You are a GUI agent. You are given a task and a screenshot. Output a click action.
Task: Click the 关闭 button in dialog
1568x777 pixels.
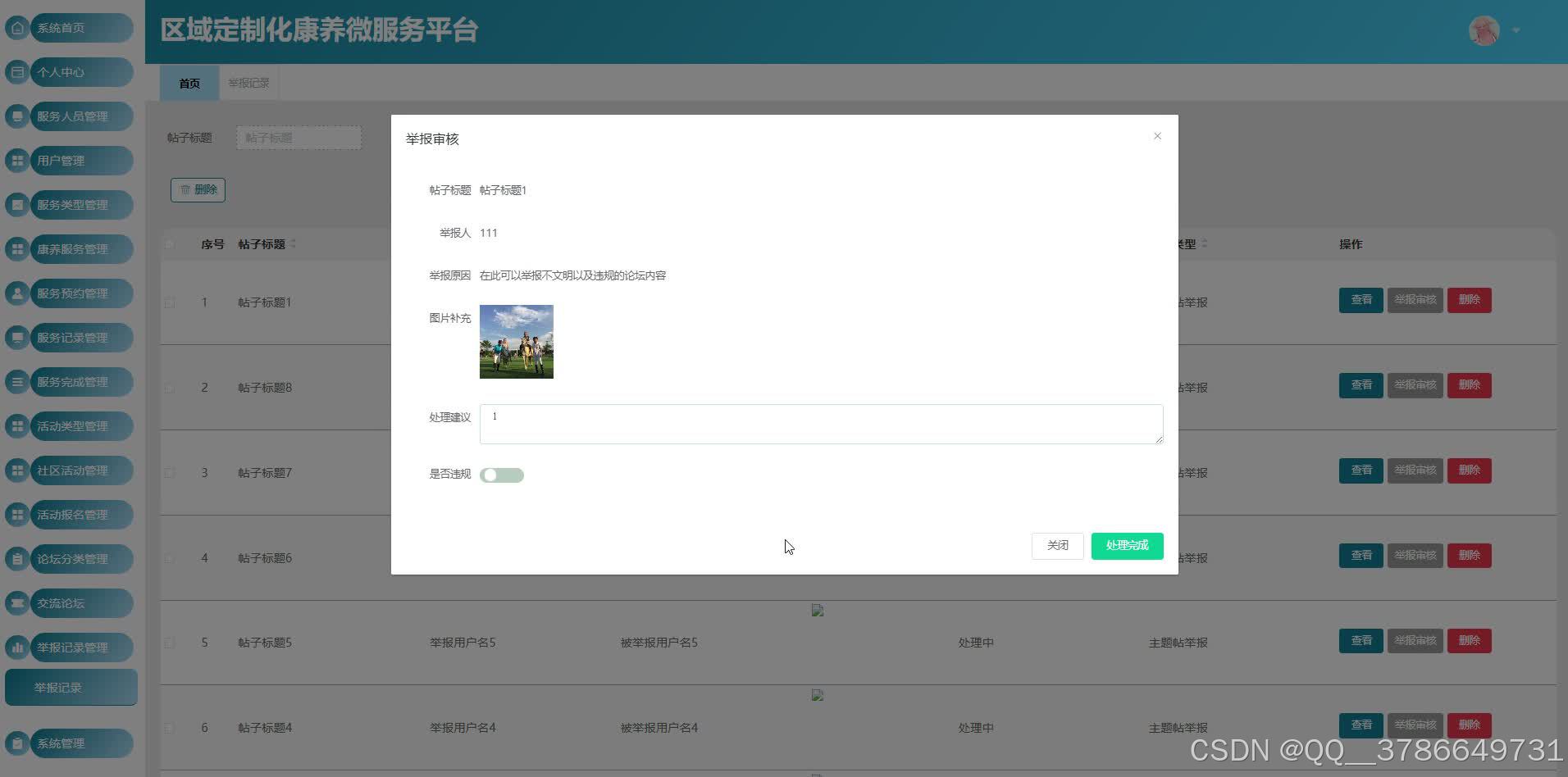[1058, 546]
